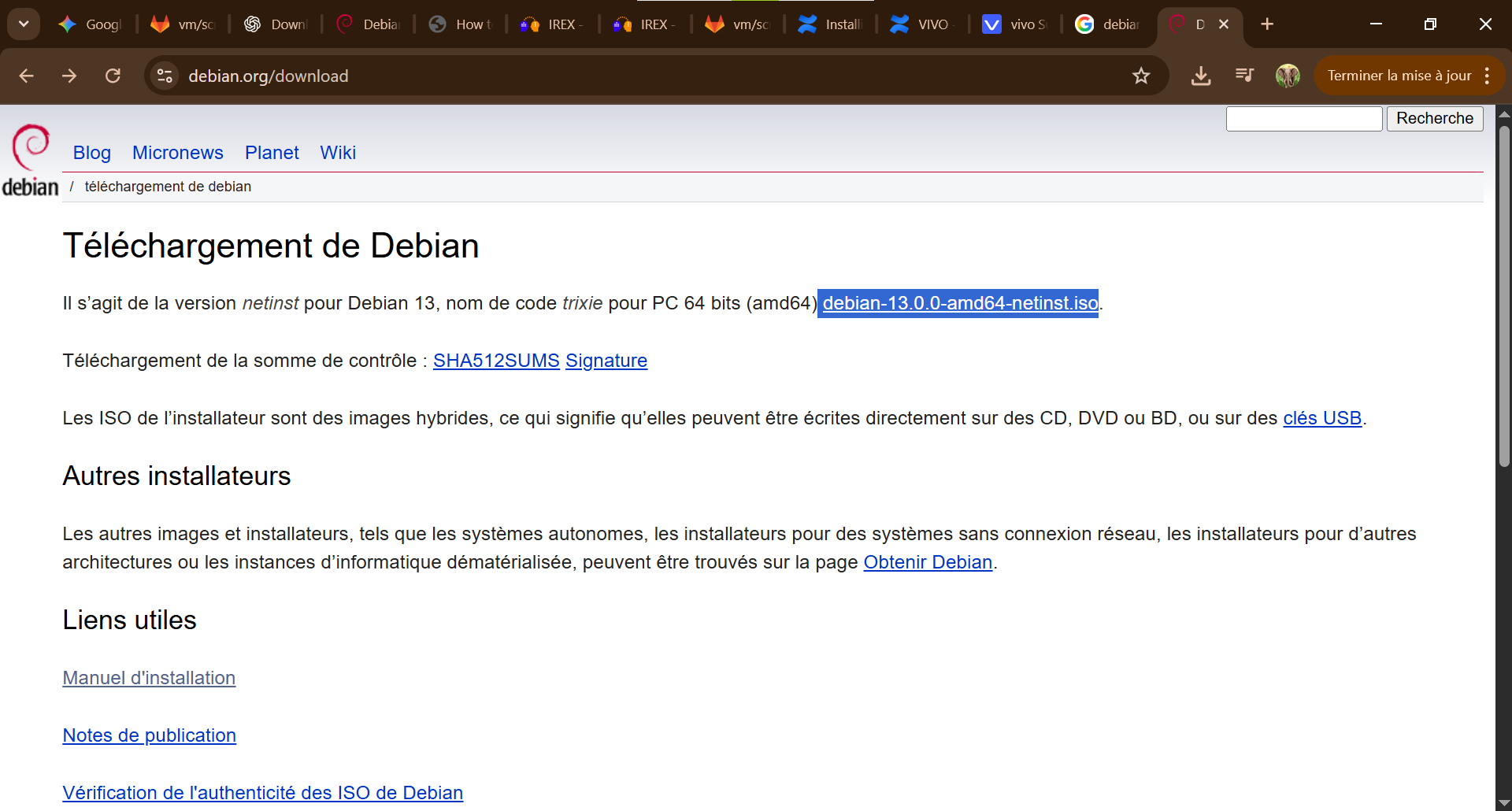
Task: Open the Micronews link
Action: 178,153
